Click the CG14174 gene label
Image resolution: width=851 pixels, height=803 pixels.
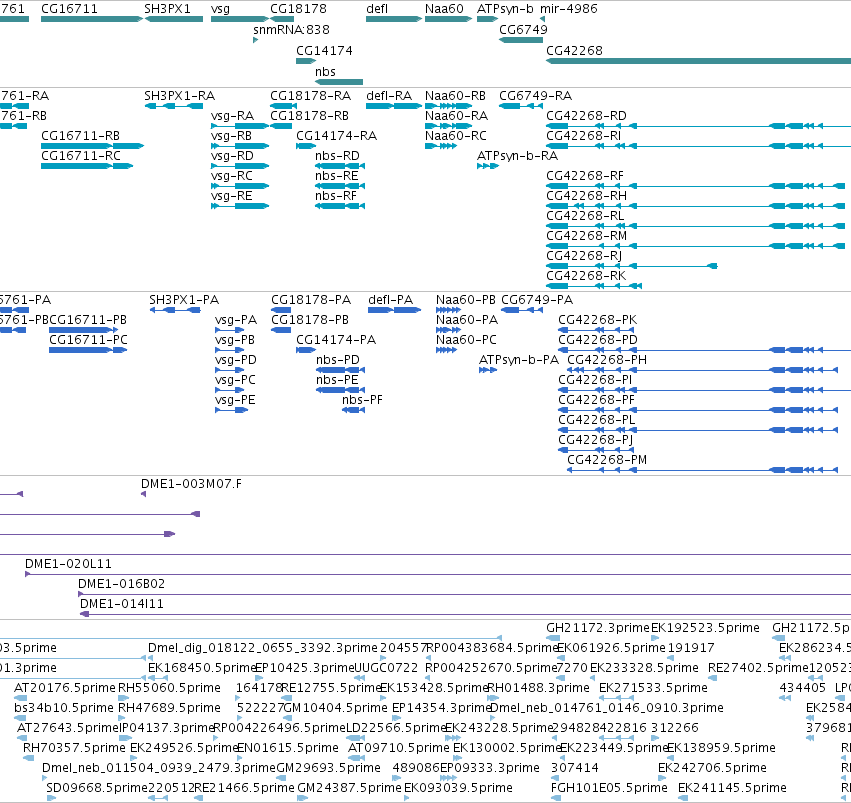click(324, 50)
